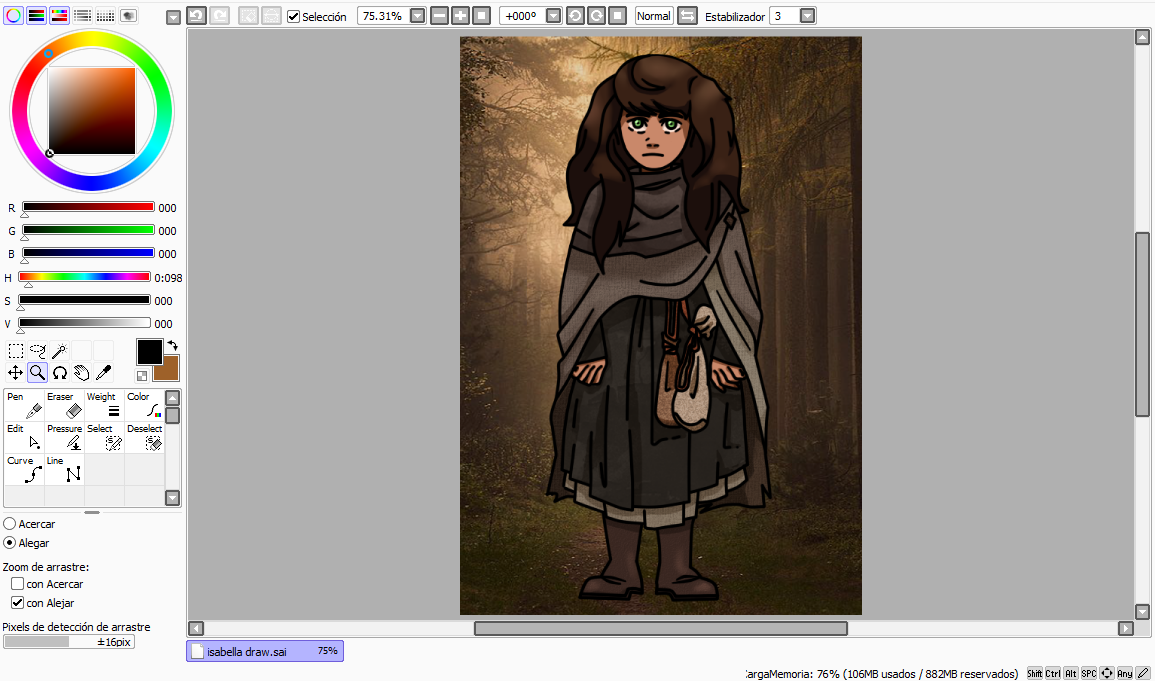The height and width of the screenshot is (681, 1155).
Task: Select the Acercar radio button
Action: click(x=10, y=524)
